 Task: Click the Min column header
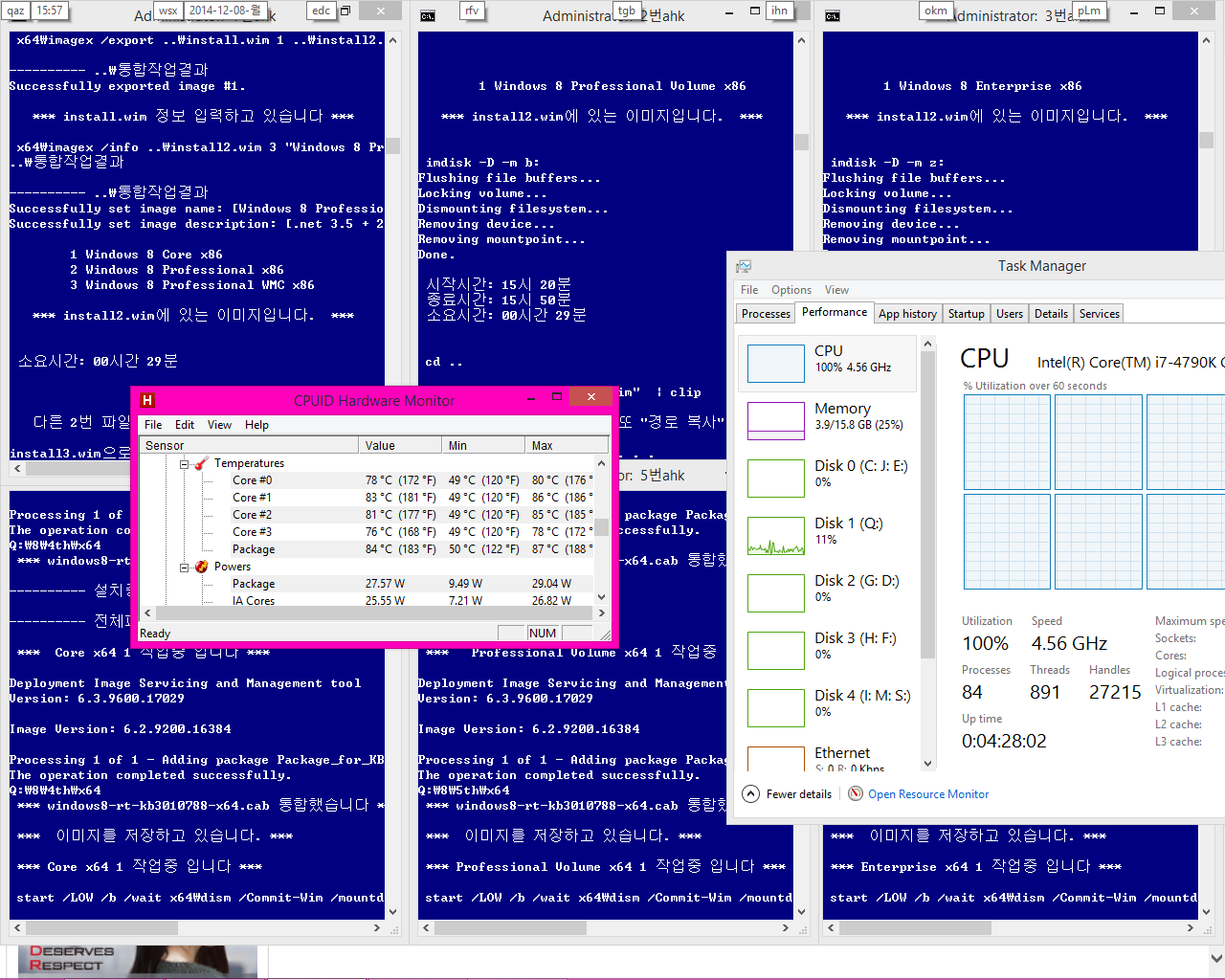click(484, 446)
